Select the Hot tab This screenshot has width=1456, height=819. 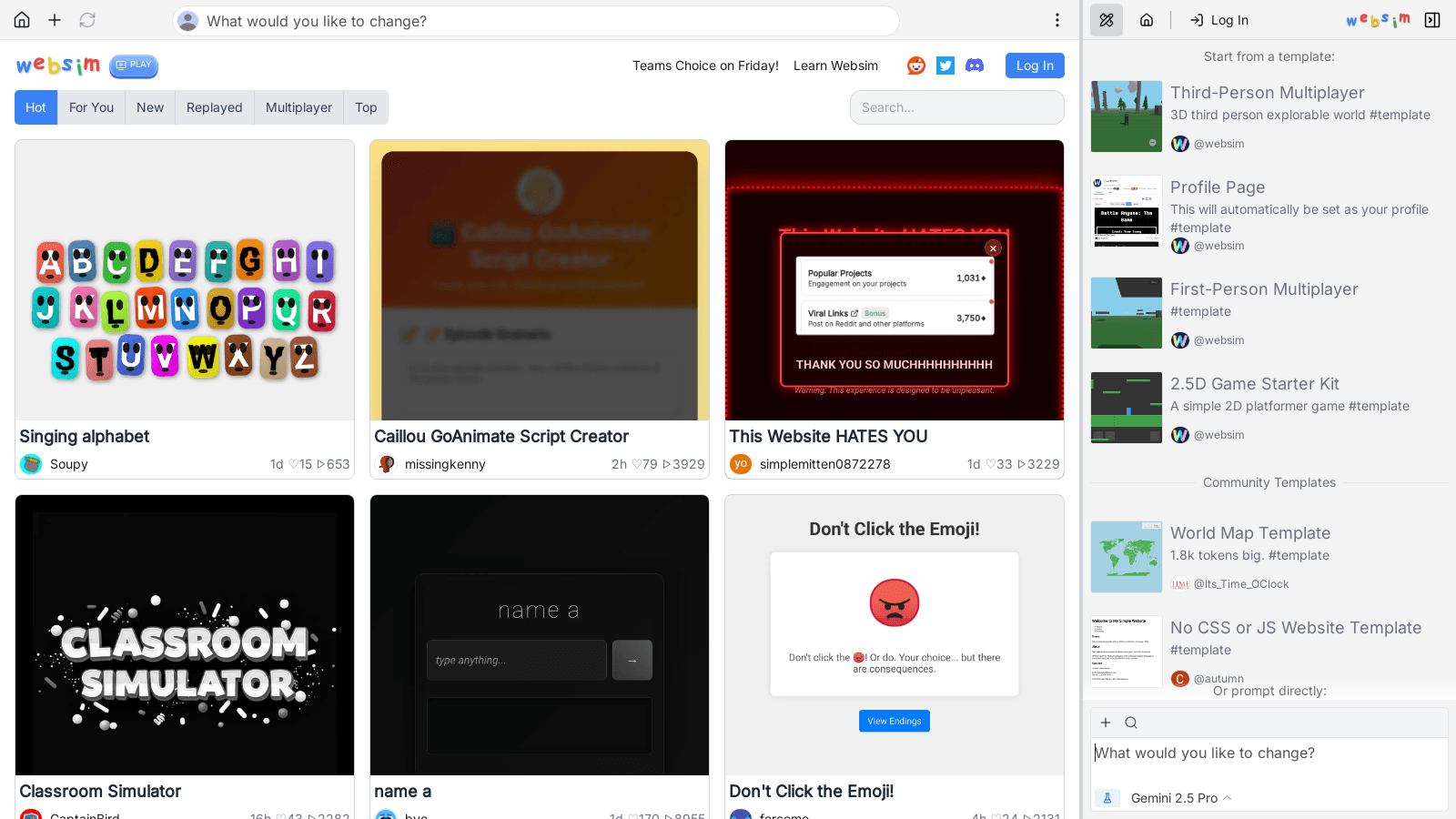click(35, 107)
